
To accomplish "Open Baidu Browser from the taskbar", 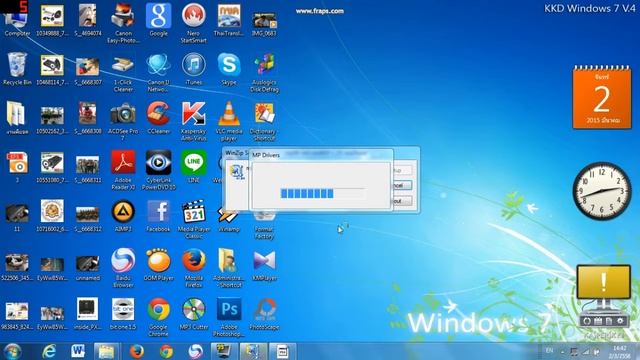I will [196, 351].
